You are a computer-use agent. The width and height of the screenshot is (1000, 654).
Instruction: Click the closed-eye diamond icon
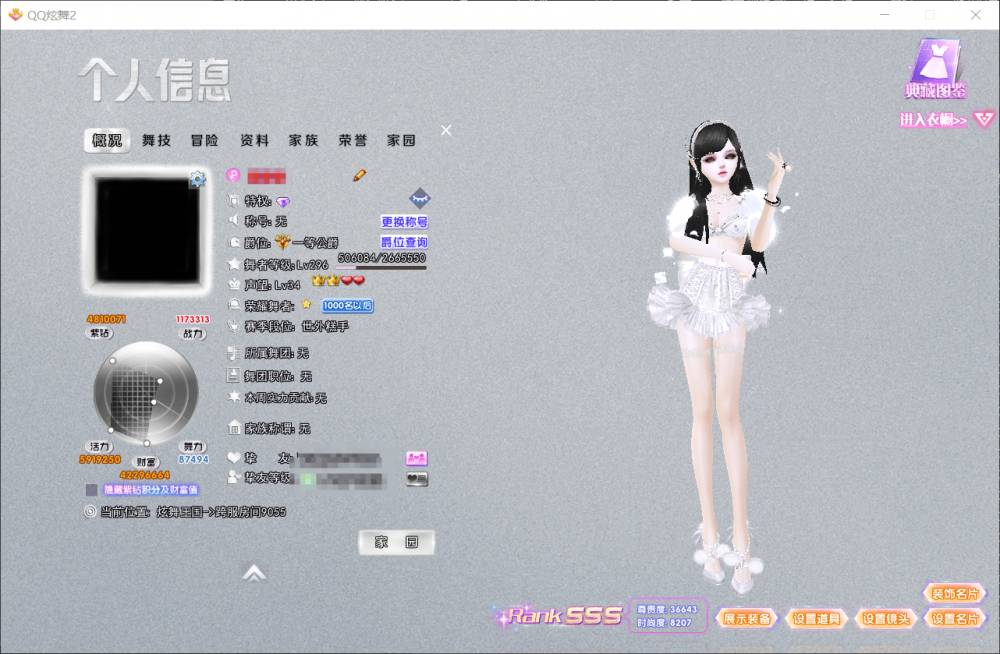coord(419,198)
